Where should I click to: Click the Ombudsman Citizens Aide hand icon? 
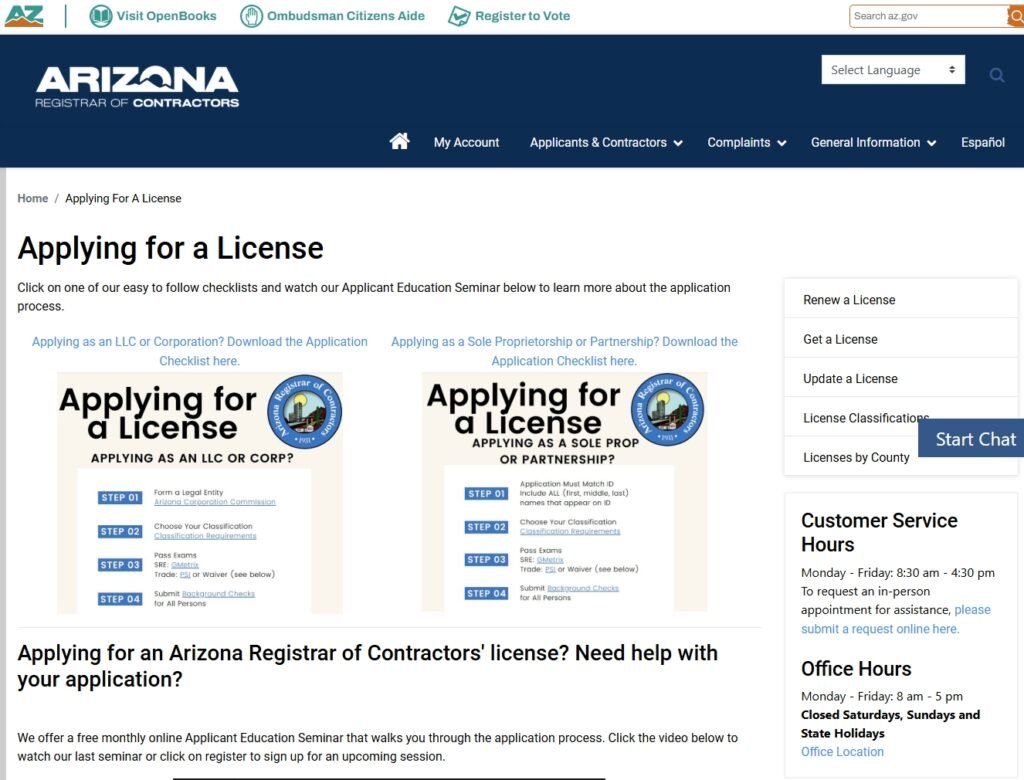(x=251, y=16)
